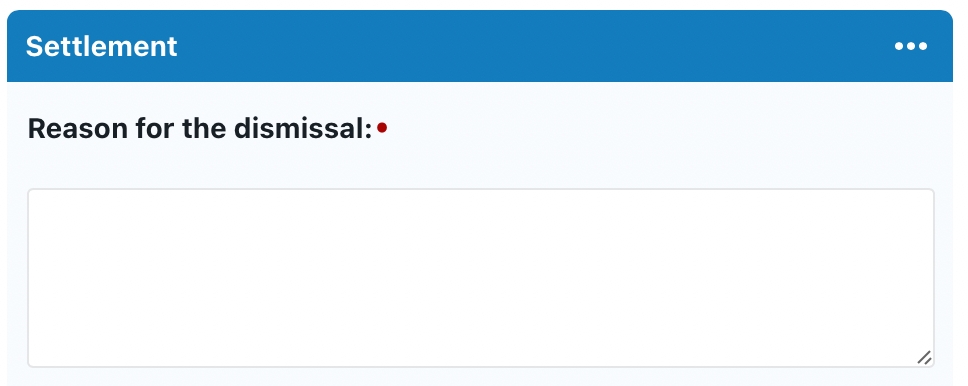The image size is (968, 386).
Task: Click the diagonal-lines grip on the text box
Action: 924,357
